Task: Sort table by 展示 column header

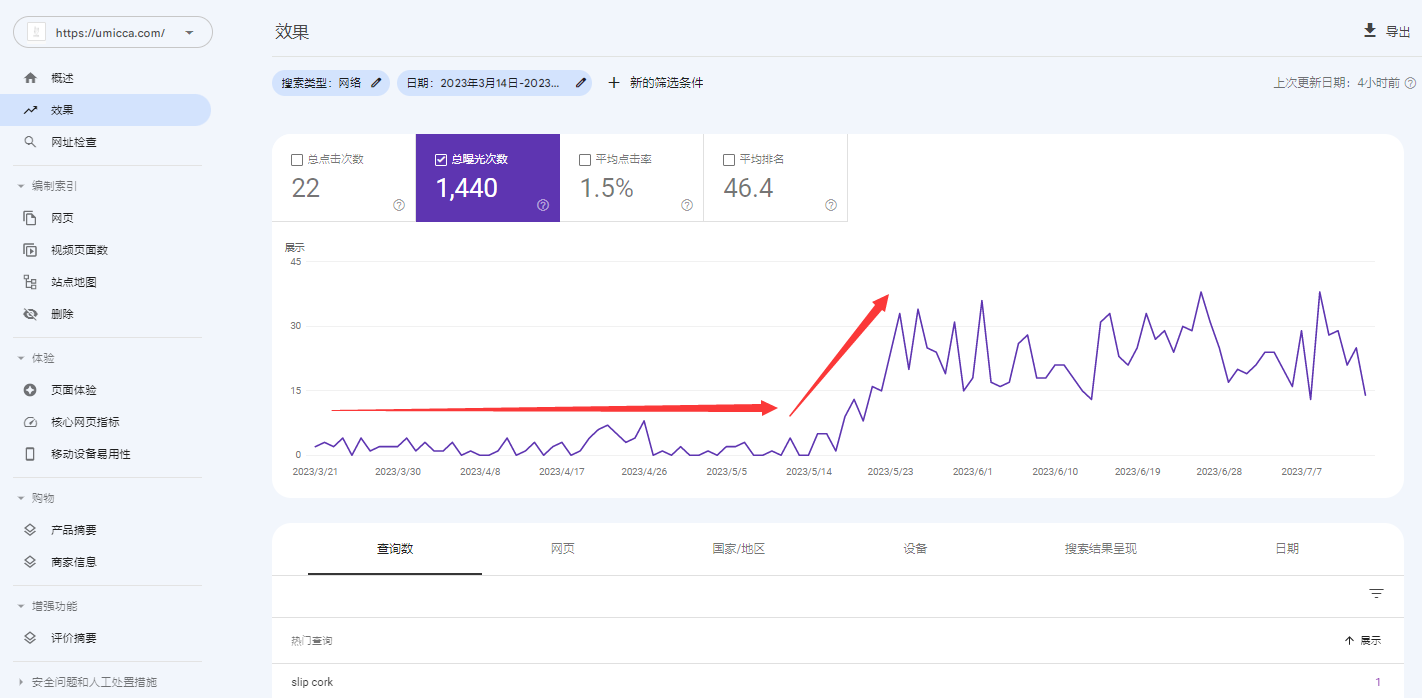Action: point(1363,640)
